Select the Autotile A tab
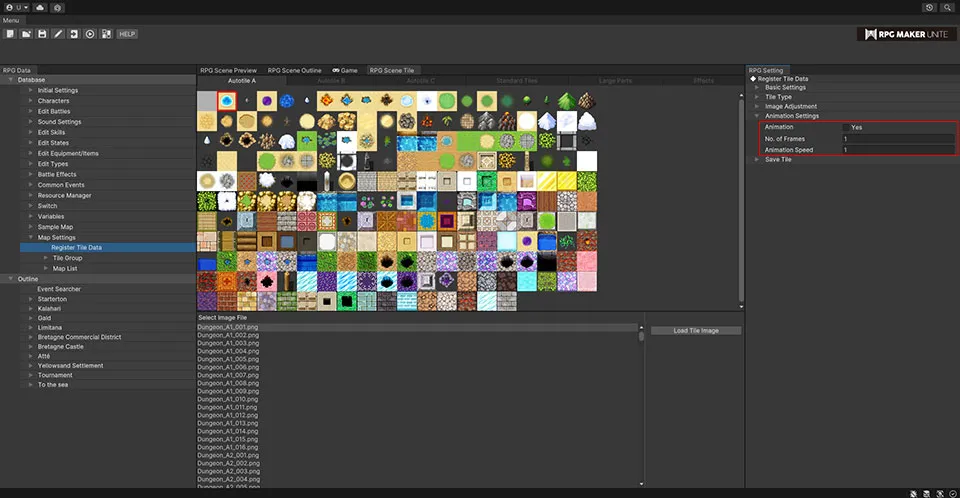 point(242,81)
